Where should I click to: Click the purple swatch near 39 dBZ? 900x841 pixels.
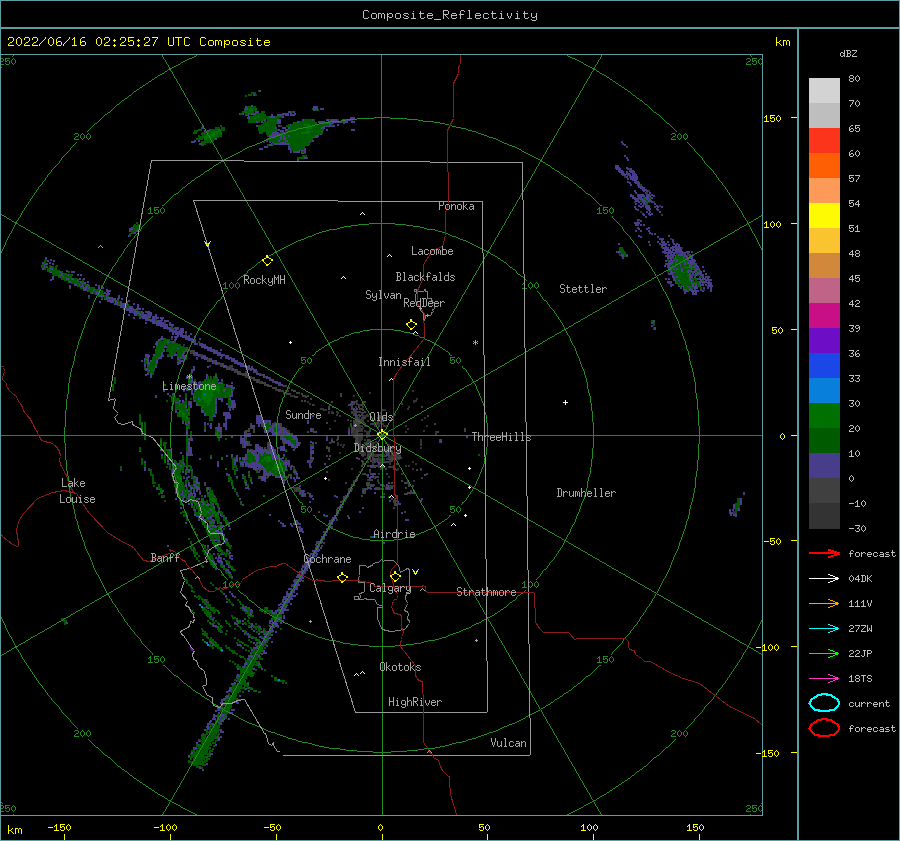[824, 340]
